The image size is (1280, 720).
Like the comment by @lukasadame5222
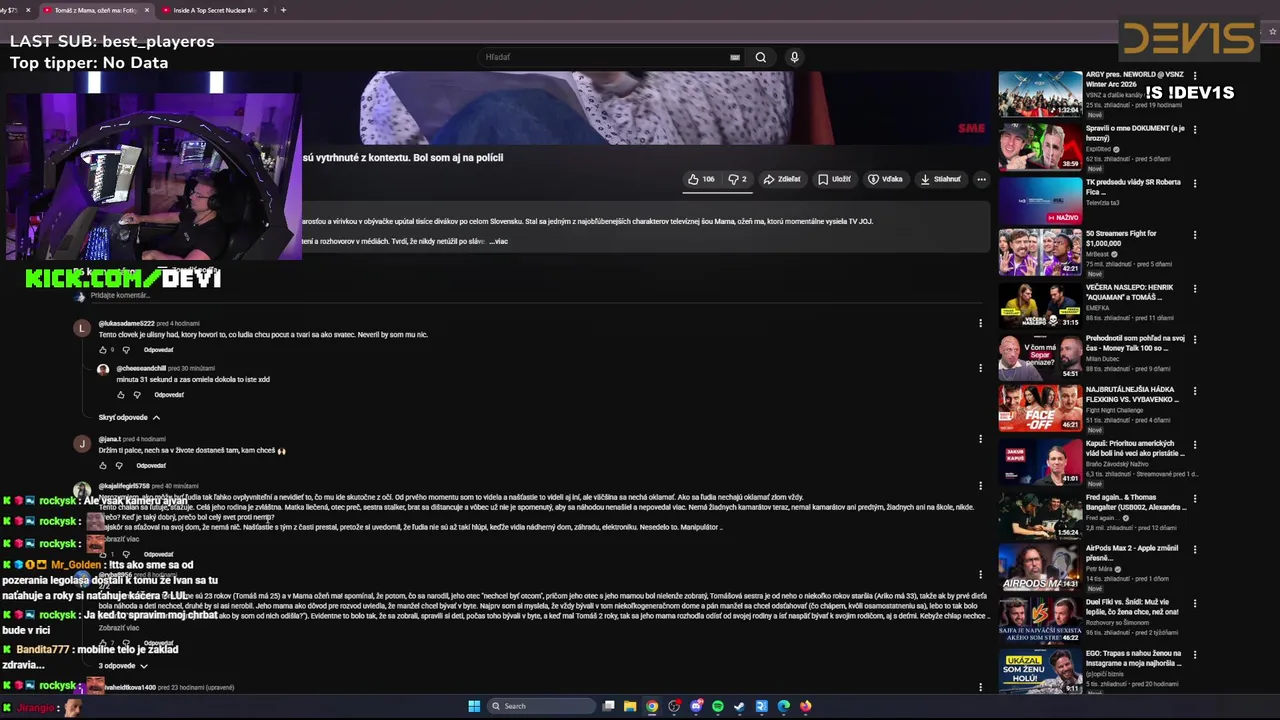102,350
